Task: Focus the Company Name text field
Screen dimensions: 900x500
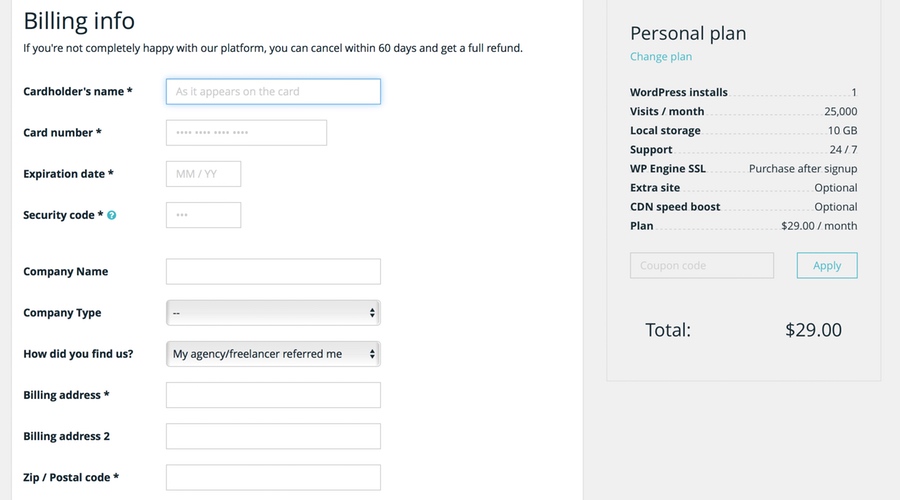Action: coord(273,272)
